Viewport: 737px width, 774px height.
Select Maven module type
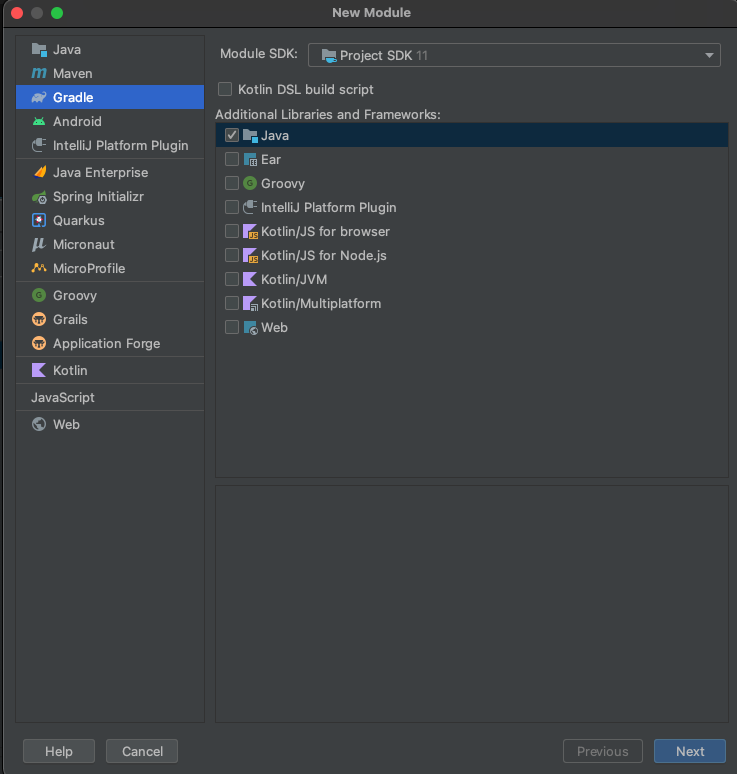pos(110,74)
